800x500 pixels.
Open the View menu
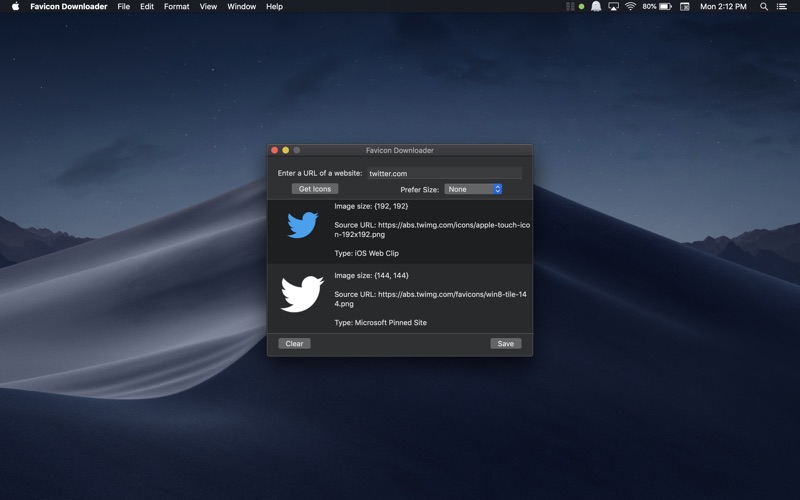[208, 7]
